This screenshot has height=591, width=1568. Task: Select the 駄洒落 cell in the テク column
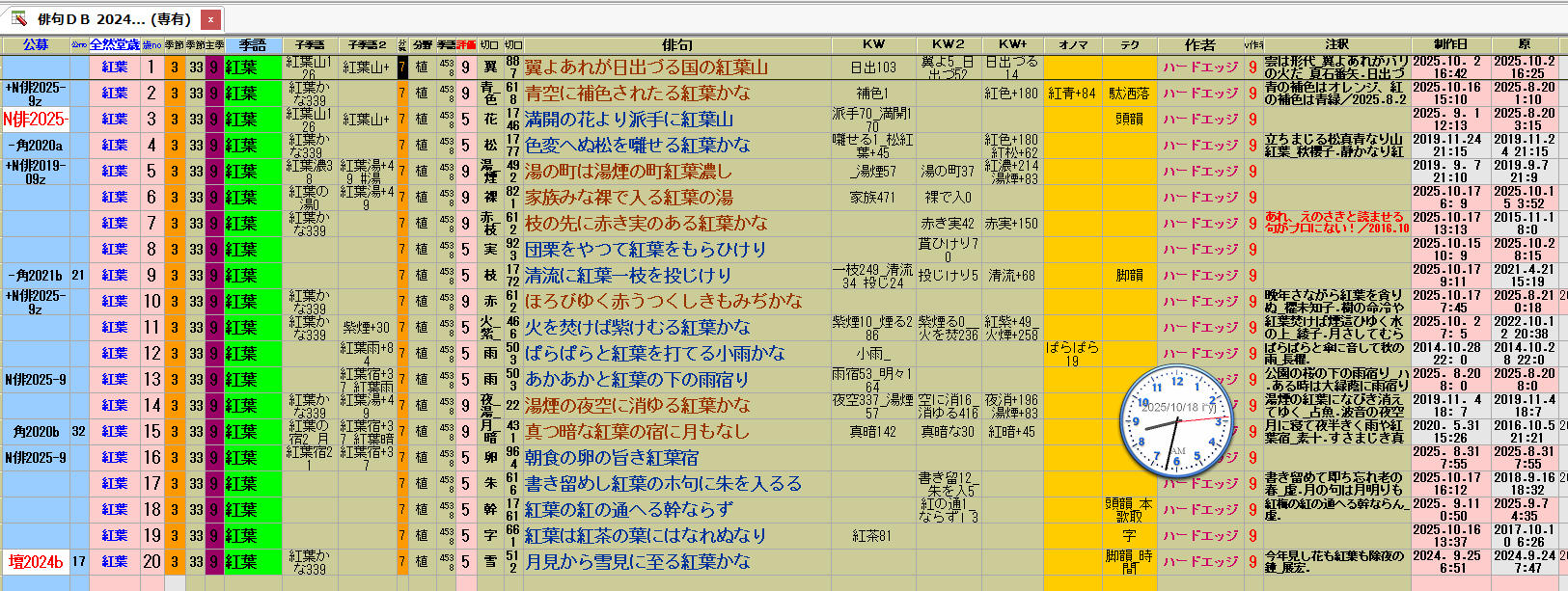tap(1129, 94)
